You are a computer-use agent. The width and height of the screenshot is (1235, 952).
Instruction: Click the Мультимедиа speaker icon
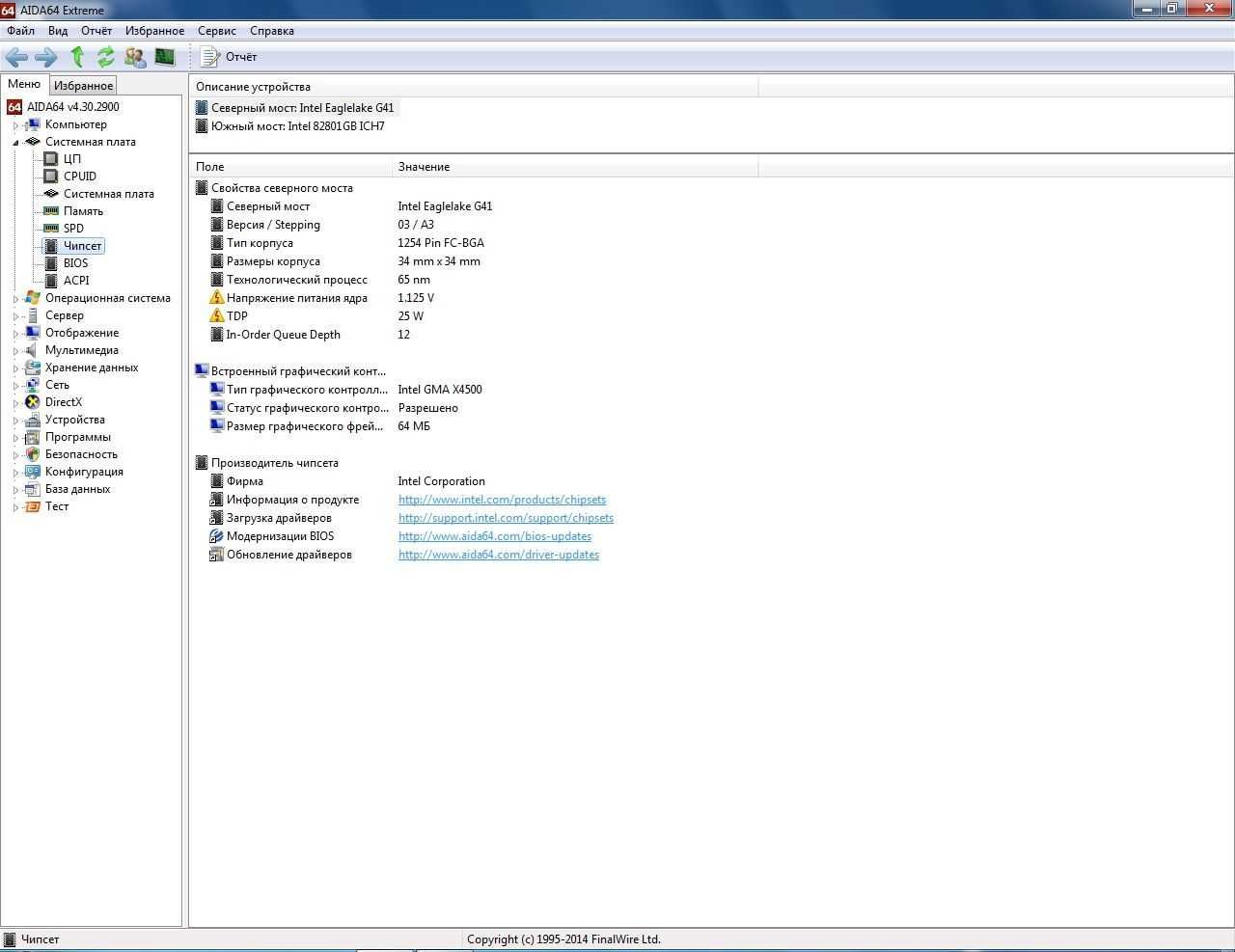33,350
